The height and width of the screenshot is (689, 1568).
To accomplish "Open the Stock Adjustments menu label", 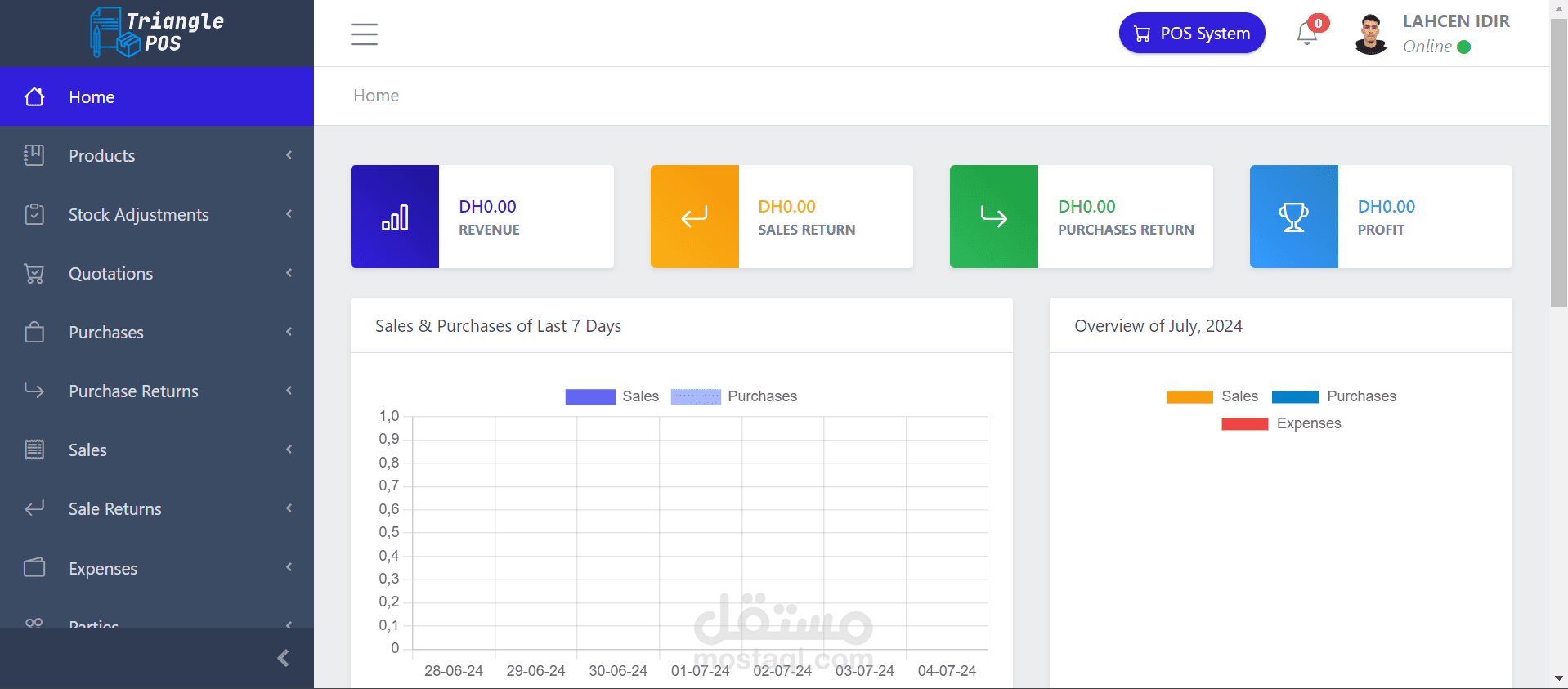I will pos(139,214).
